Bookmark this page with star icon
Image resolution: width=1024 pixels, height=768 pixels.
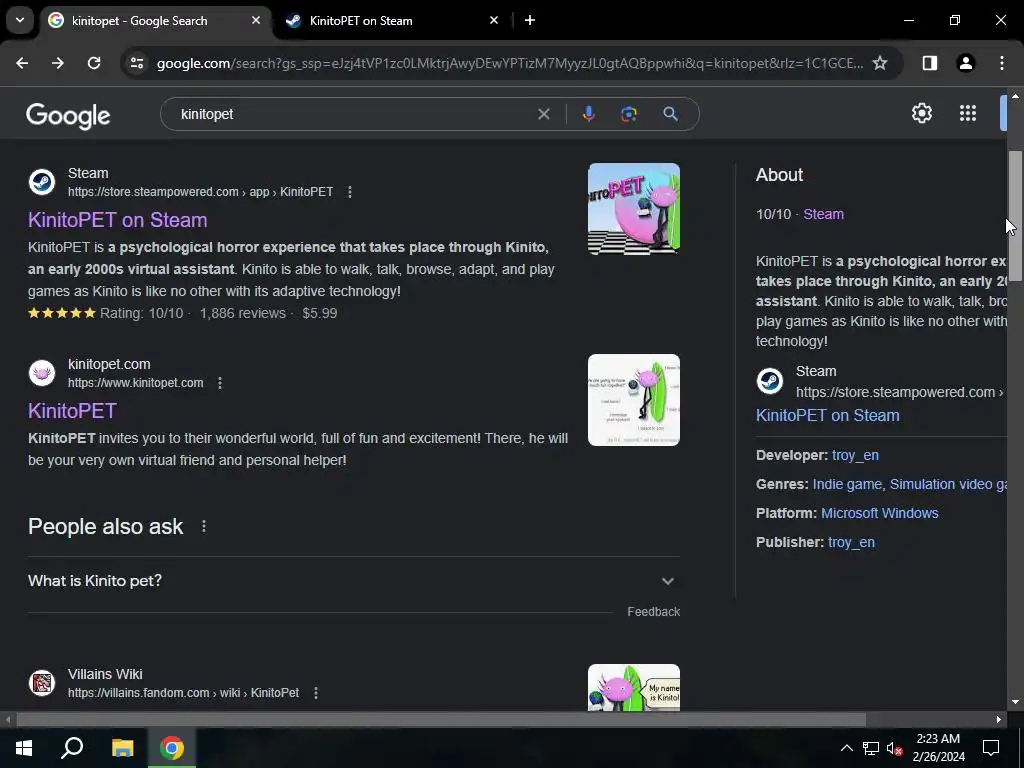pyautogui.click(x=880, y=63)
